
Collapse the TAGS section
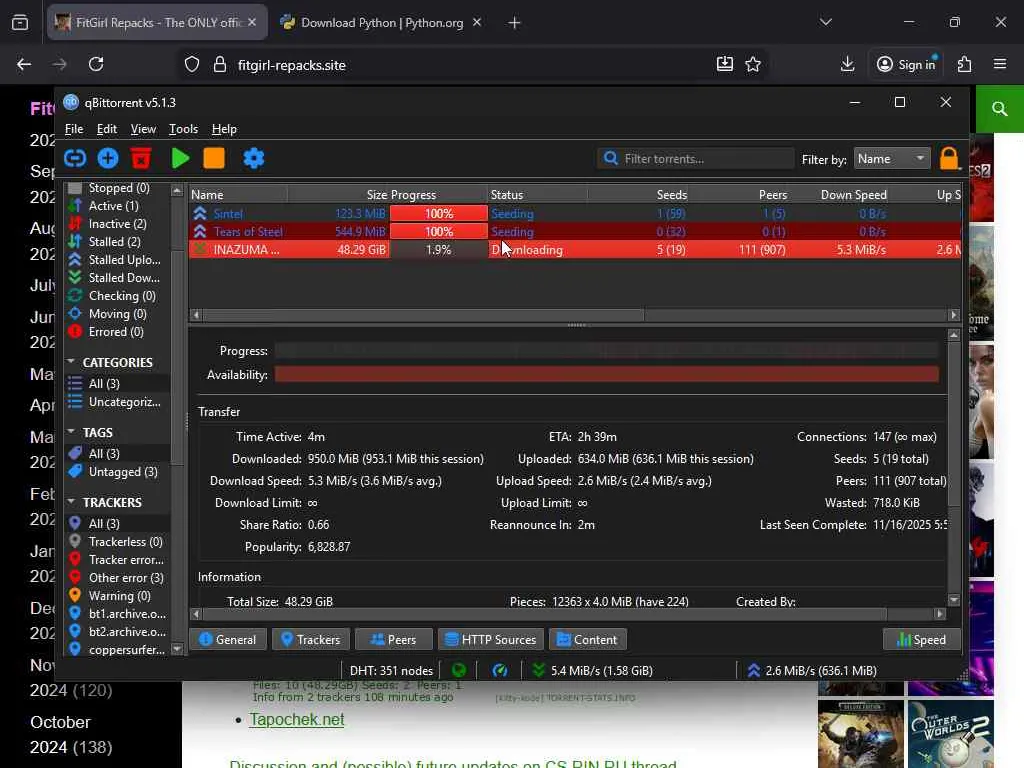71,432
